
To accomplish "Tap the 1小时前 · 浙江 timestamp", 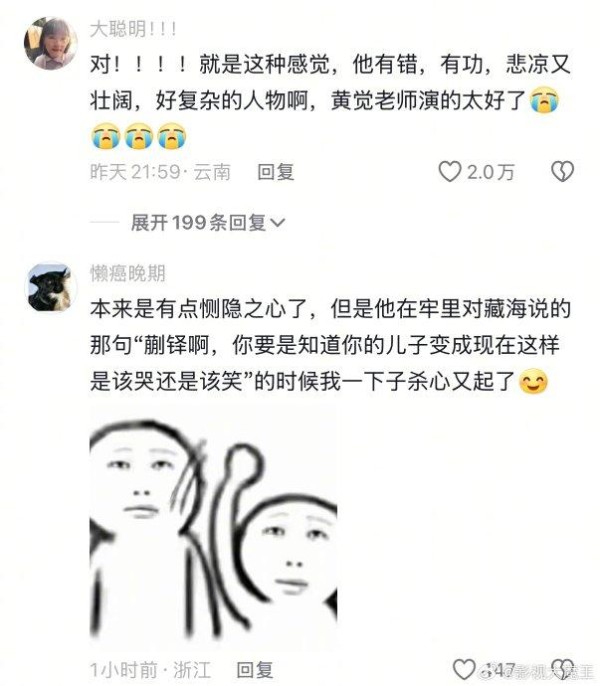I will (x=150, y=670).
